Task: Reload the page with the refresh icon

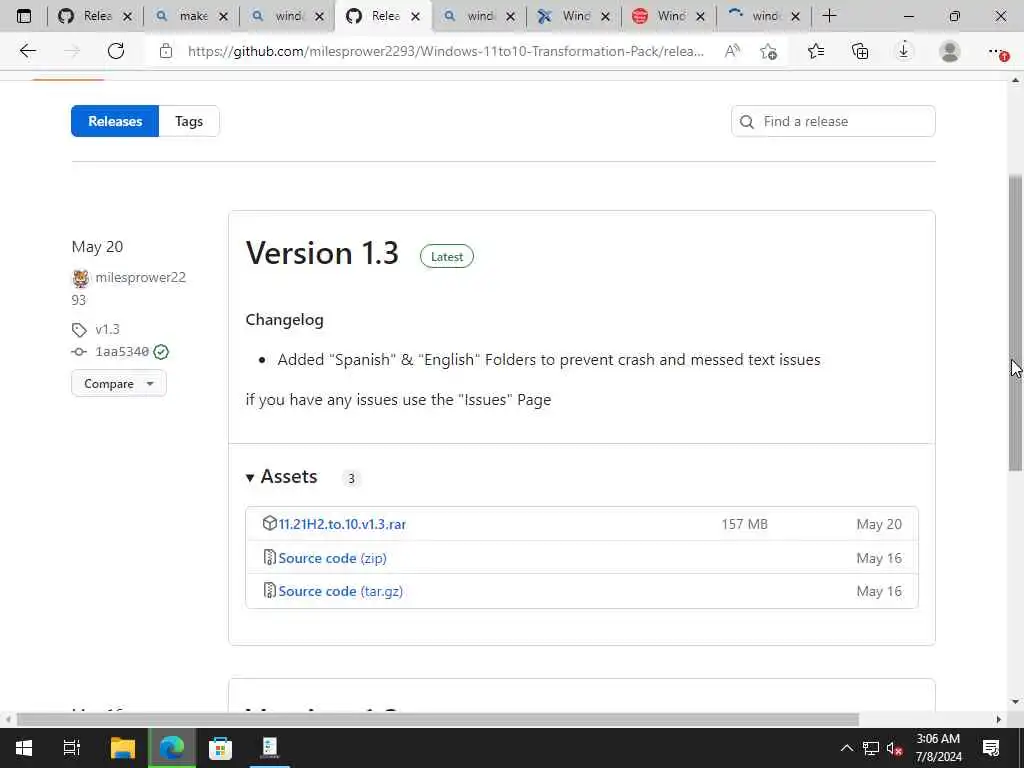Action: 116,51
